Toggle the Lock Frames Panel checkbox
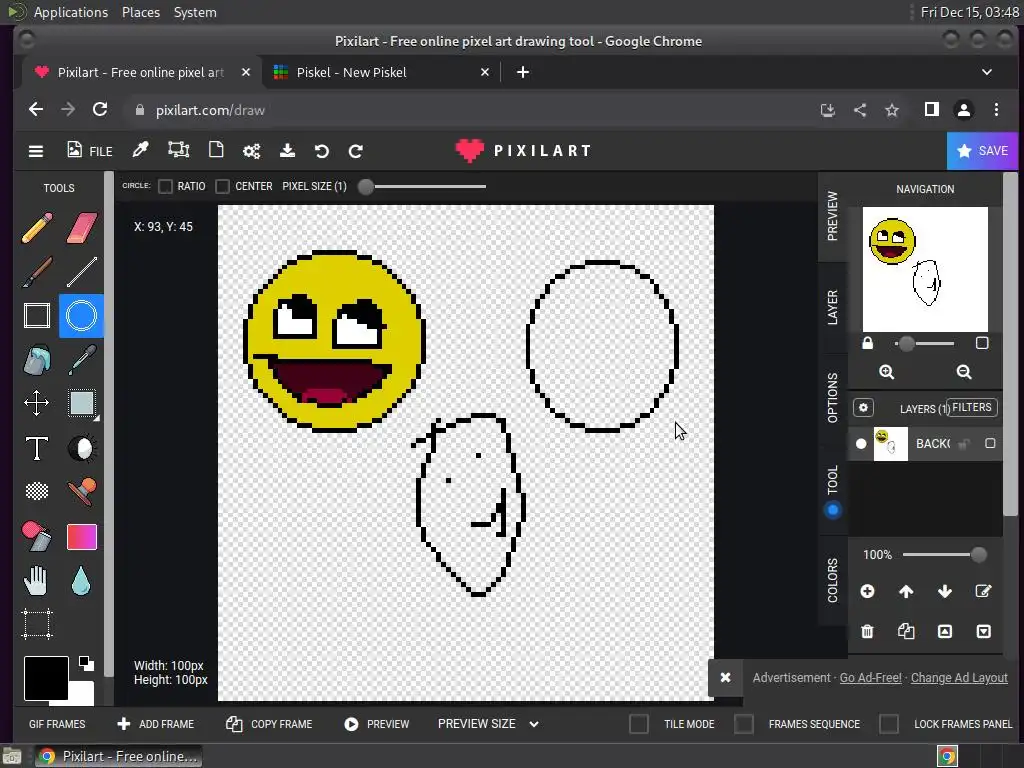Image resolution: width=1024 pixels, height=768 pixels. 889,724
